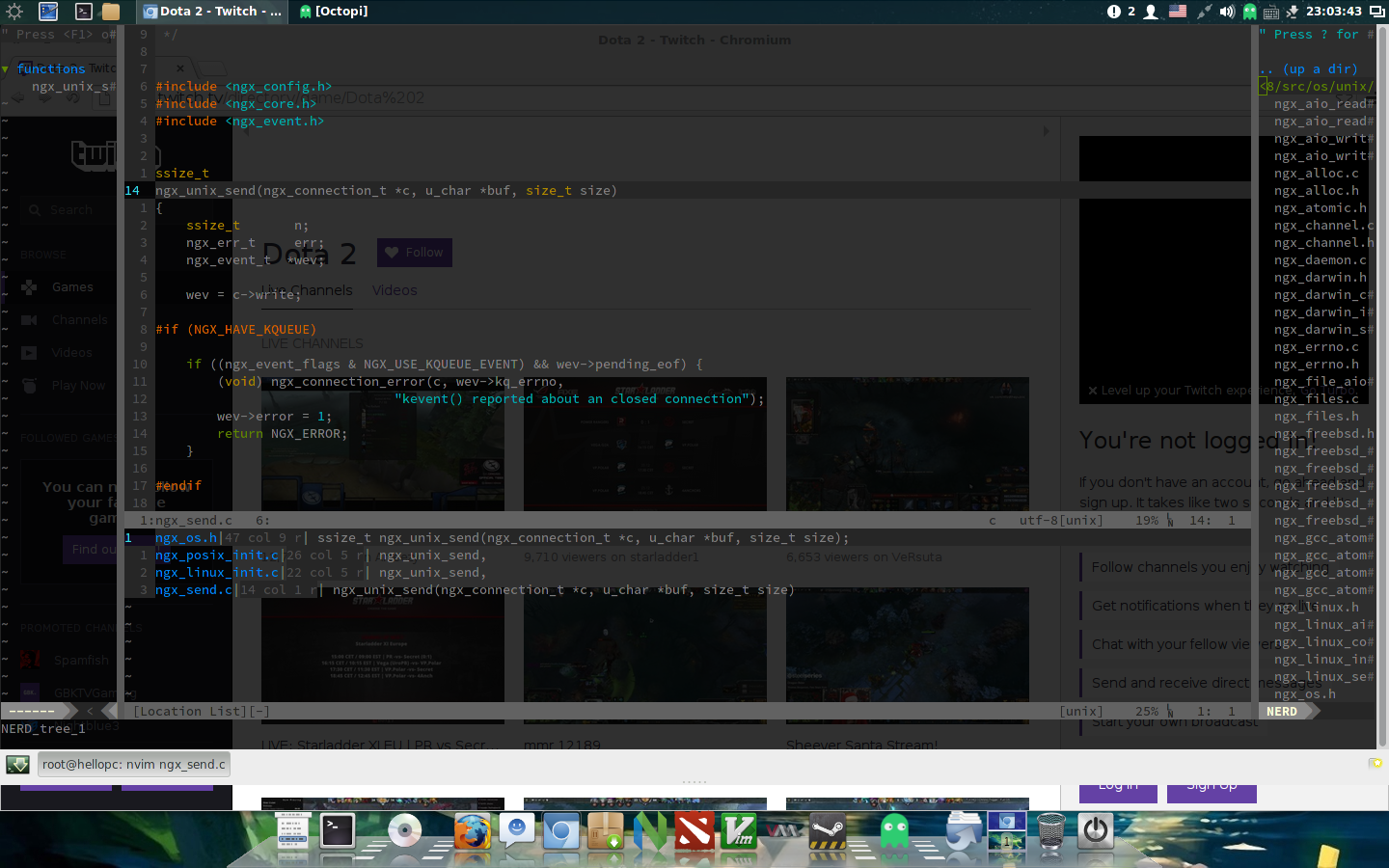1389x868 pixels.
Task: Open the CD disc dock icon
Action: click(404, 831)
